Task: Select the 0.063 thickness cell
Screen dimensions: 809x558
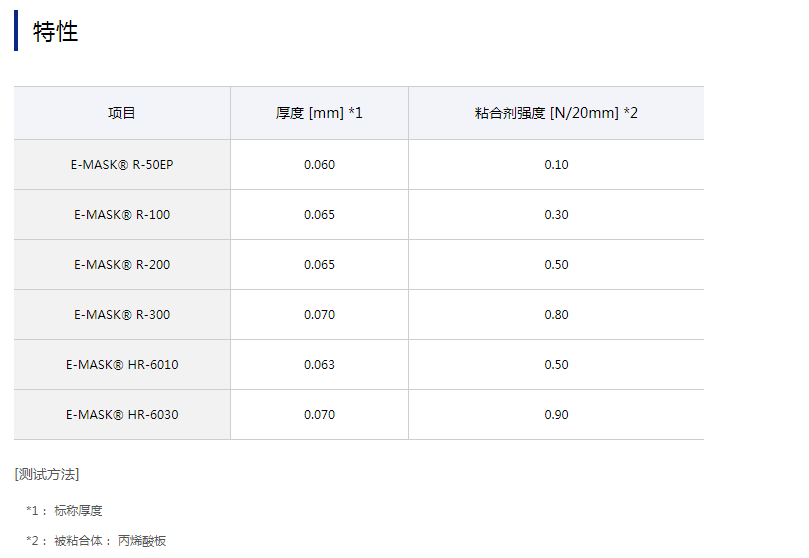Action: 319,364
